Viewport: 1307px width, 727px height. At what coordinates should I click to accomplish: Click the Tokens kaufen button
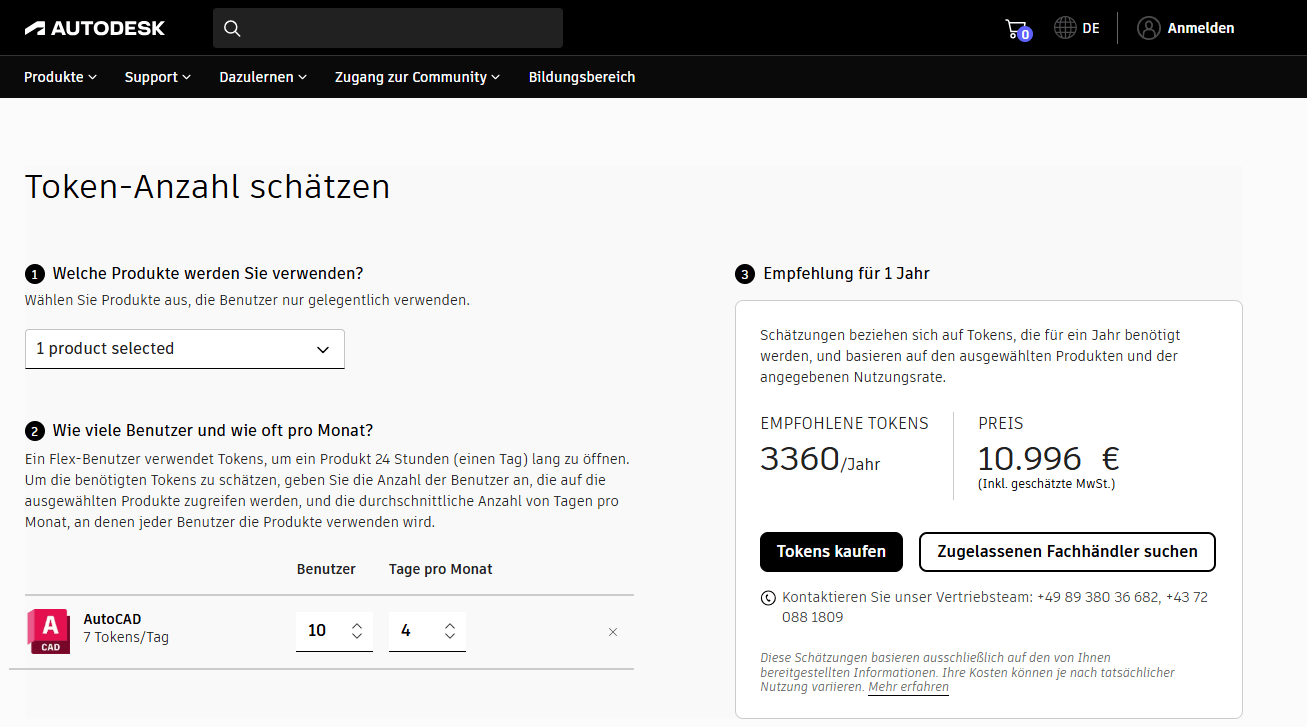click(x=831, y=551)
